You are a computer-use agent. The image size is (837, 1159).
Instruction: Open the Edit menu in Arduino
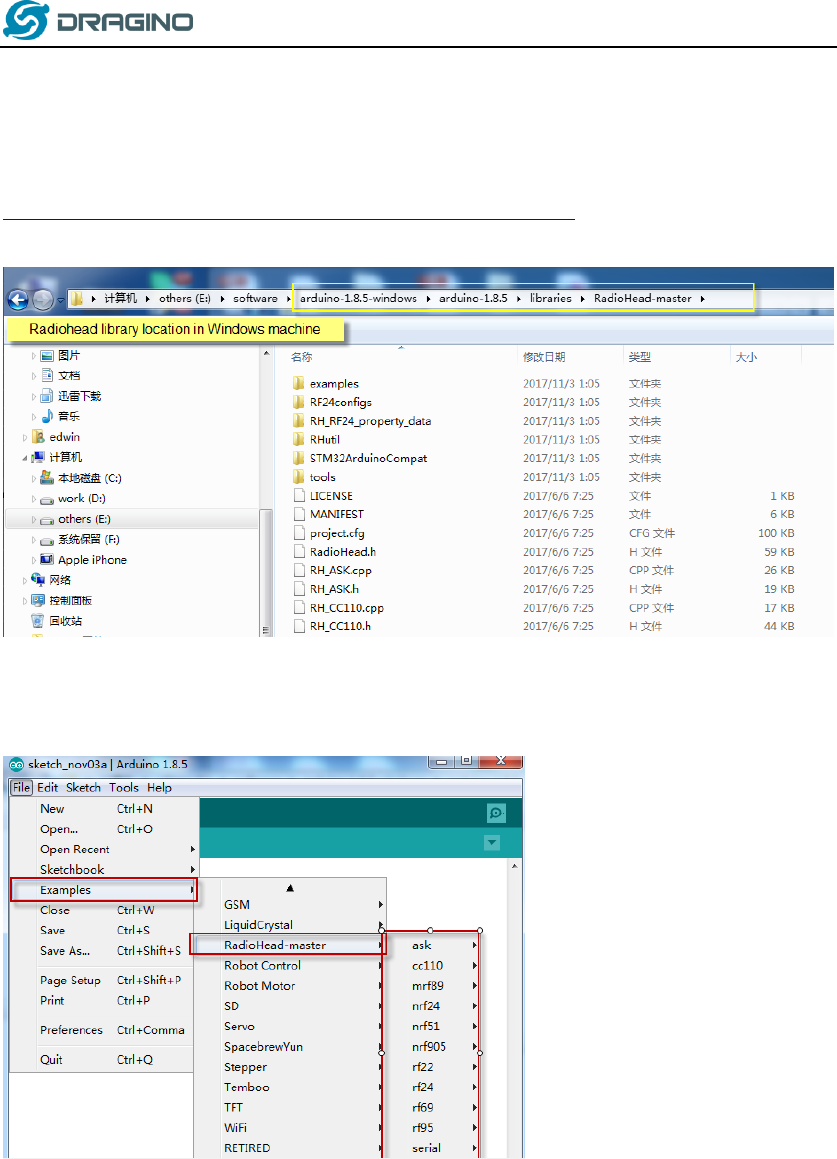(47, 787)
